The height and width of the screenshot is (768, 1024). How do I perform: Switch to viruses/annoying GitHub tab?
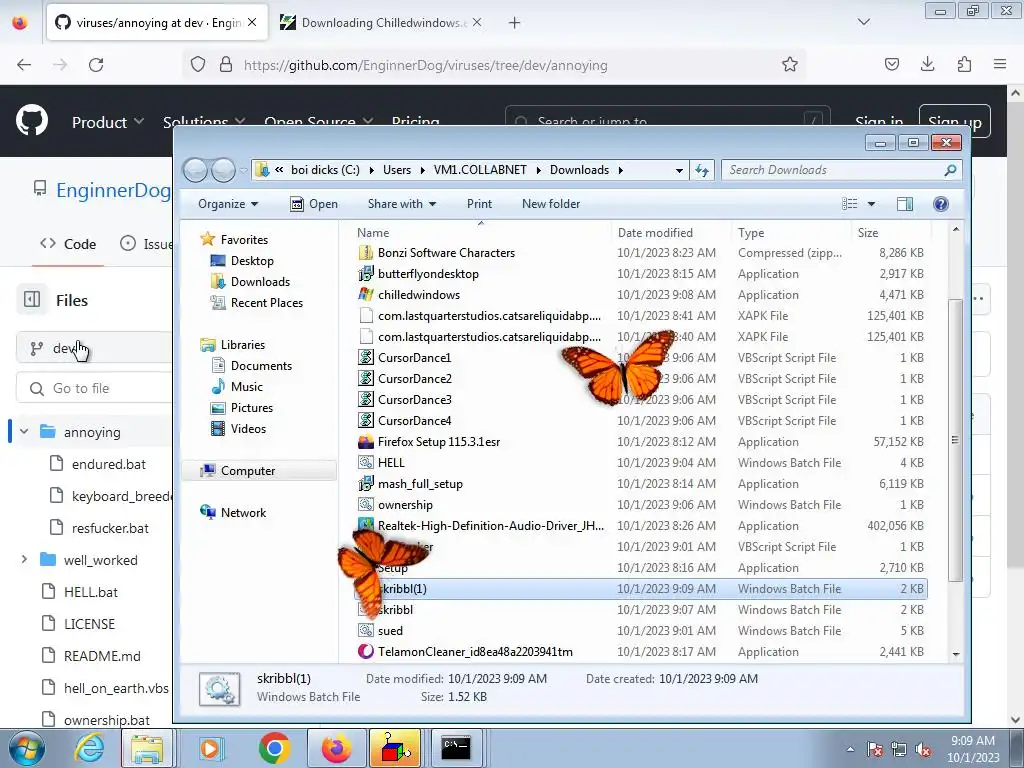click(x=157, y=22)
